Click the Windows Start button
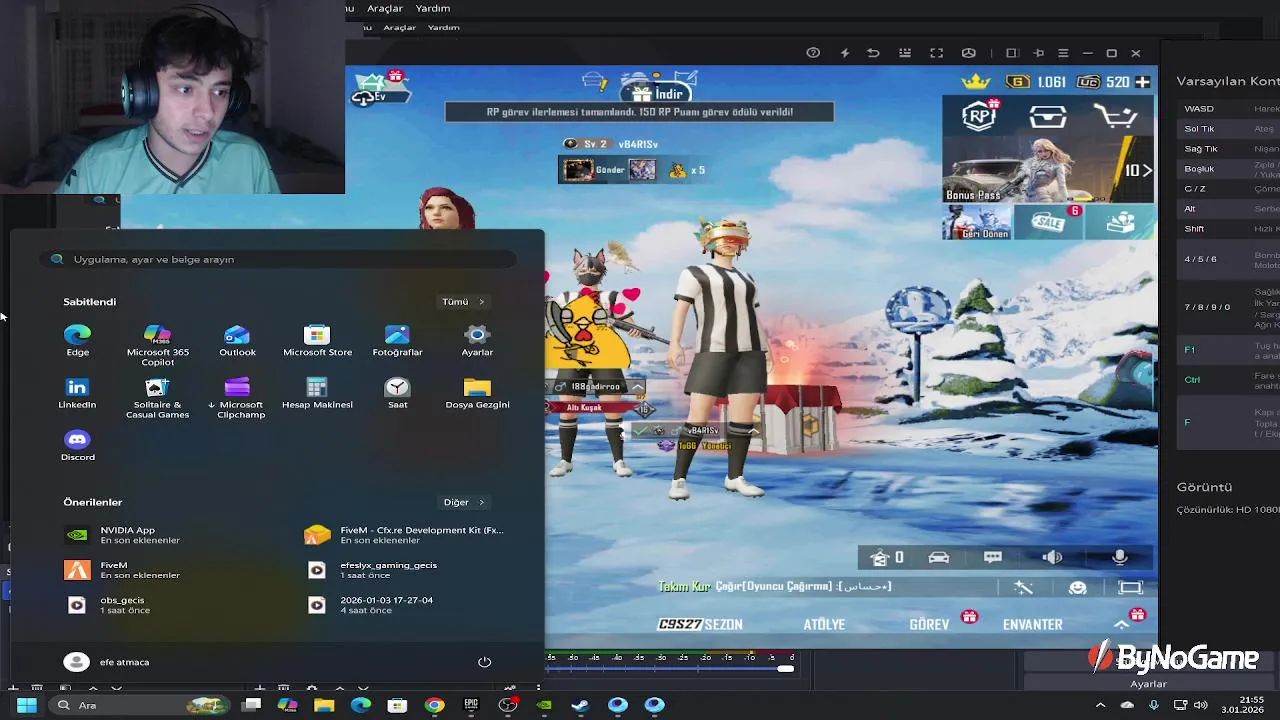Viewport: 1280px width, 720px height. [27, 705]
